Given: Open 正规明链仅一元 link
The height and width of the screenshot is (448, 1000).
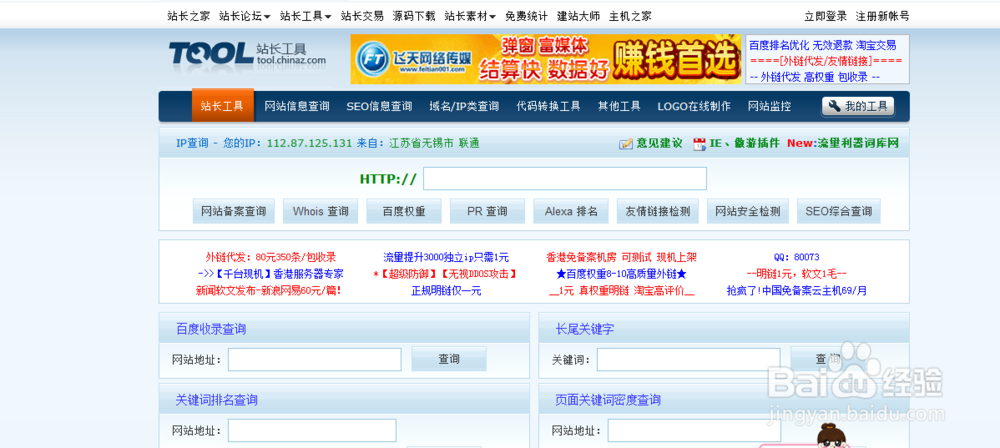Looking at the screenshot, I should 446,291.
